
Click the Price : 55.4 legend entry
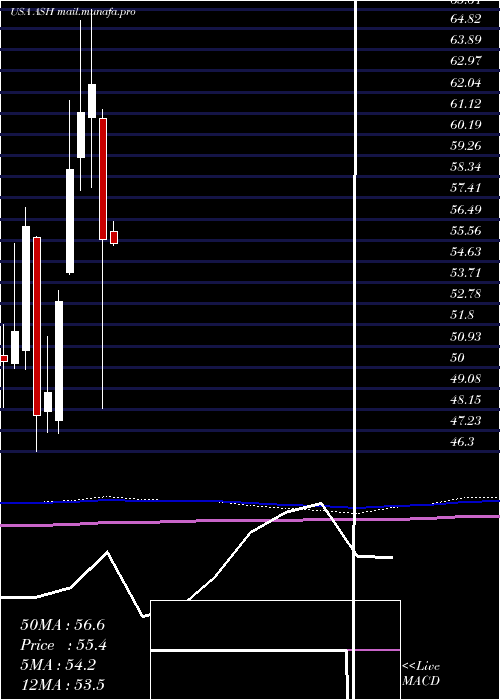coord(63,645)
